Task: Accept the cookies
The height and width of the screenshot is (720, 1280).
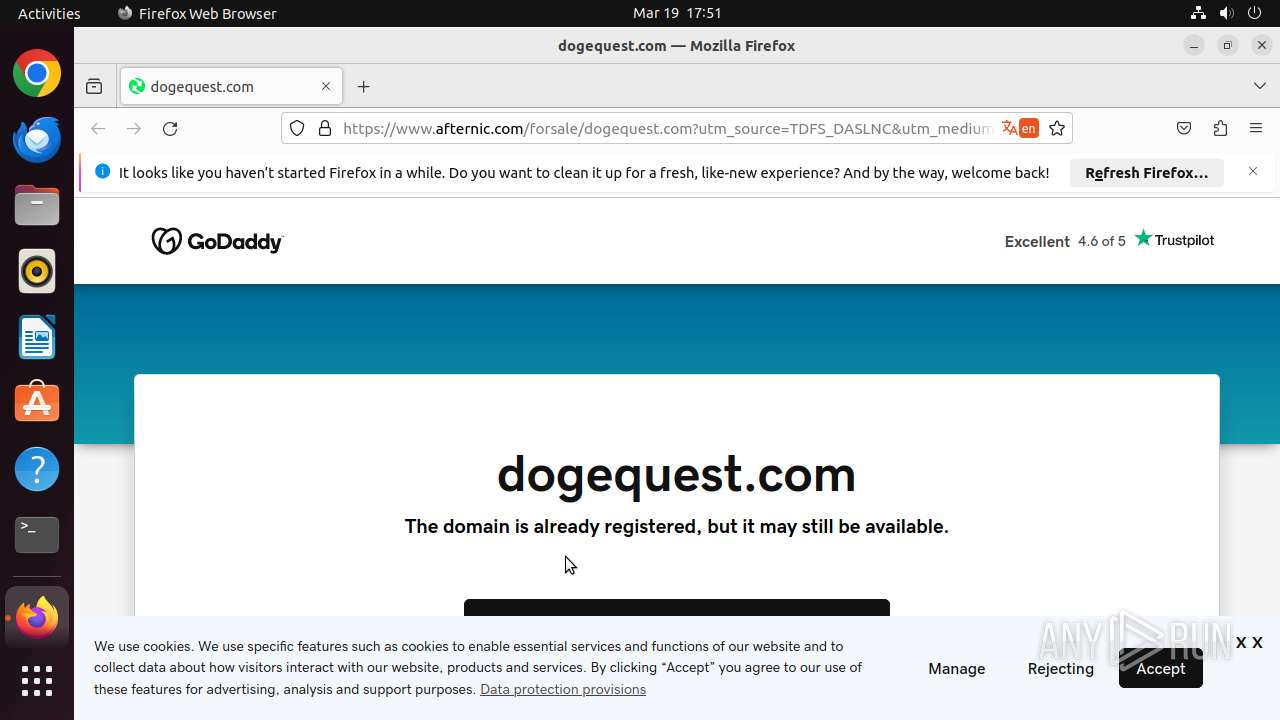Action: 1160,669
